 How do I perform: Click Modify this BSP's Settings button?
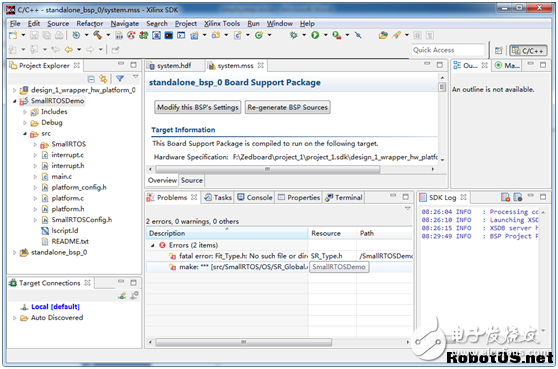click(198, 107)
